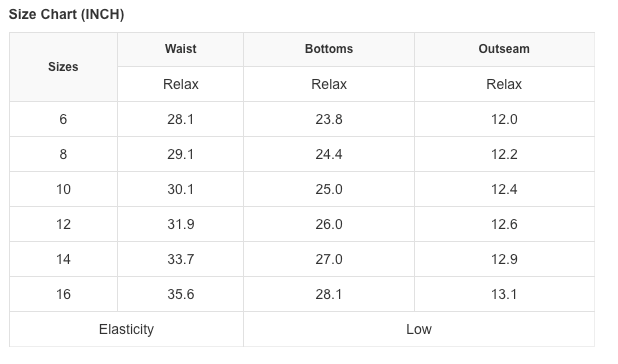Click the size 16 row label
This screenshot has width=618, height=364.
coord(63,295)
